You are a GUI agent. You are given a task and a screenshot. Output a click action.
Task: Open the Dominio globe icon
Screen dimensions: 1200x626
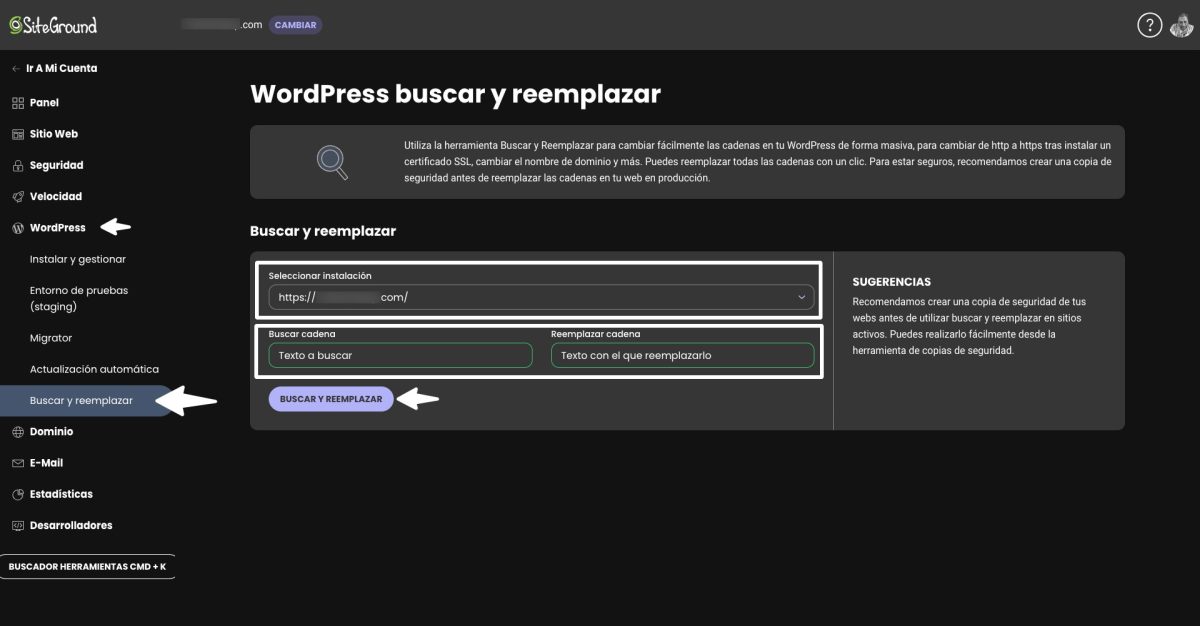16,431
